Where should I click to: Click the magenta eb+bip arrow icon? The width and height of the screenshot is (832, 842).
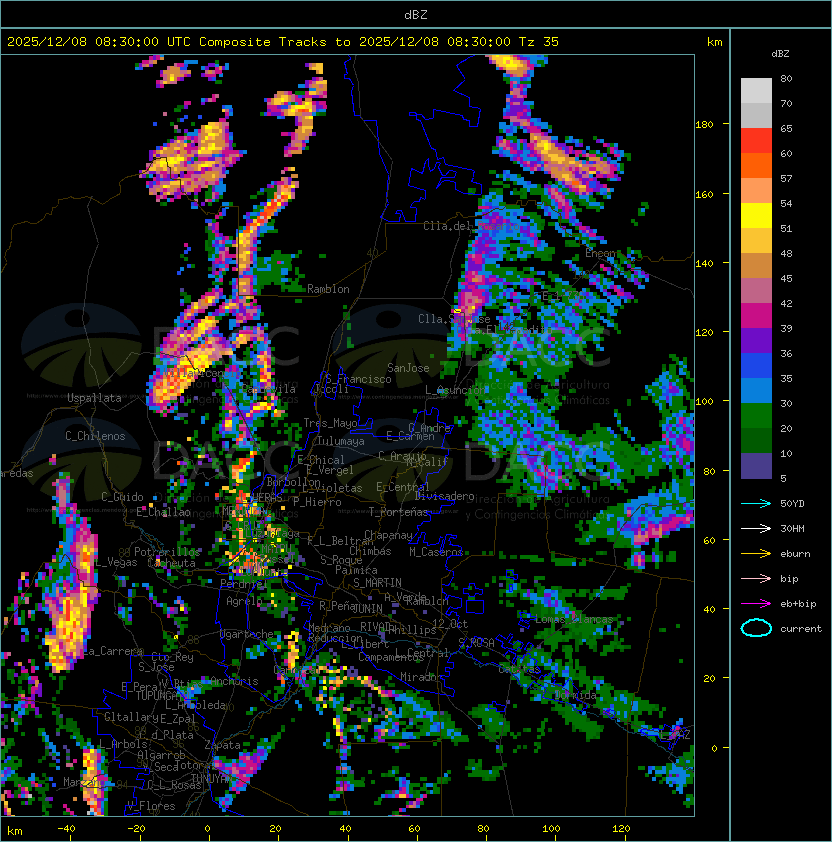tap(756, 604)
